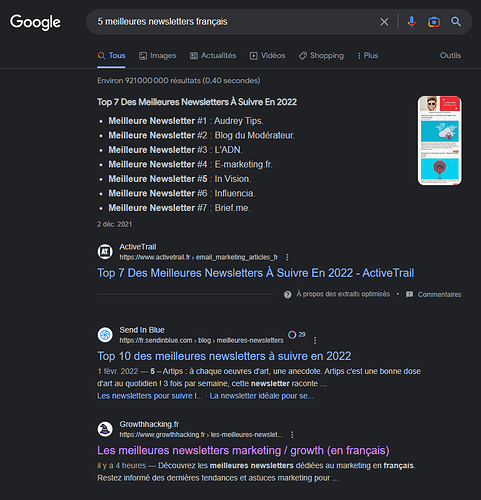Clear the search query with the X icon
Viewport: 481px width, 500px height.
[384, 22]
